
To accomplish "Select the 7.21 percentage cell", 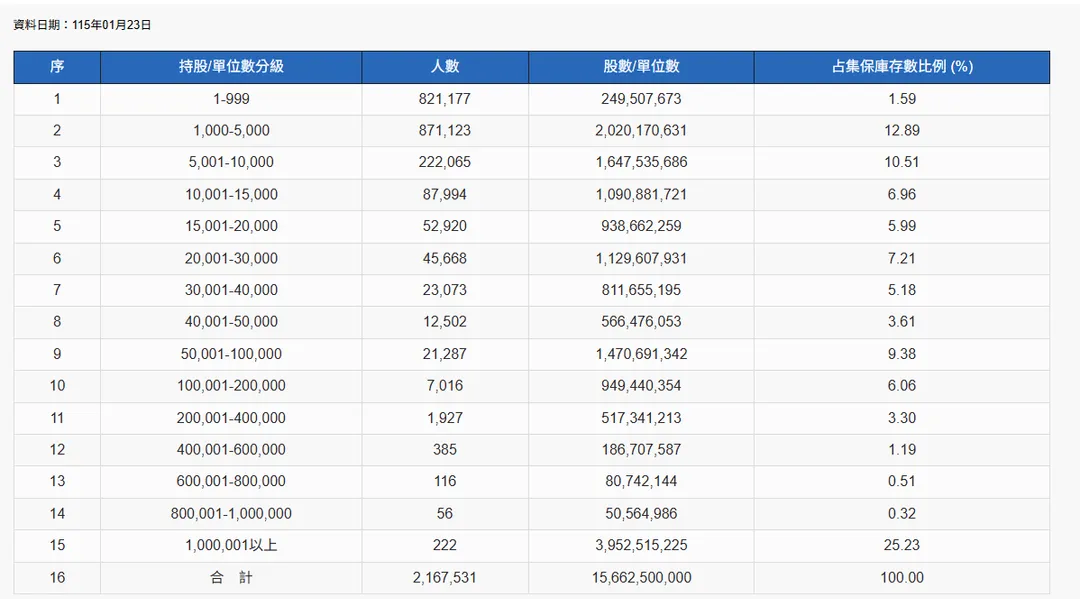I will [x=902, y=259].
